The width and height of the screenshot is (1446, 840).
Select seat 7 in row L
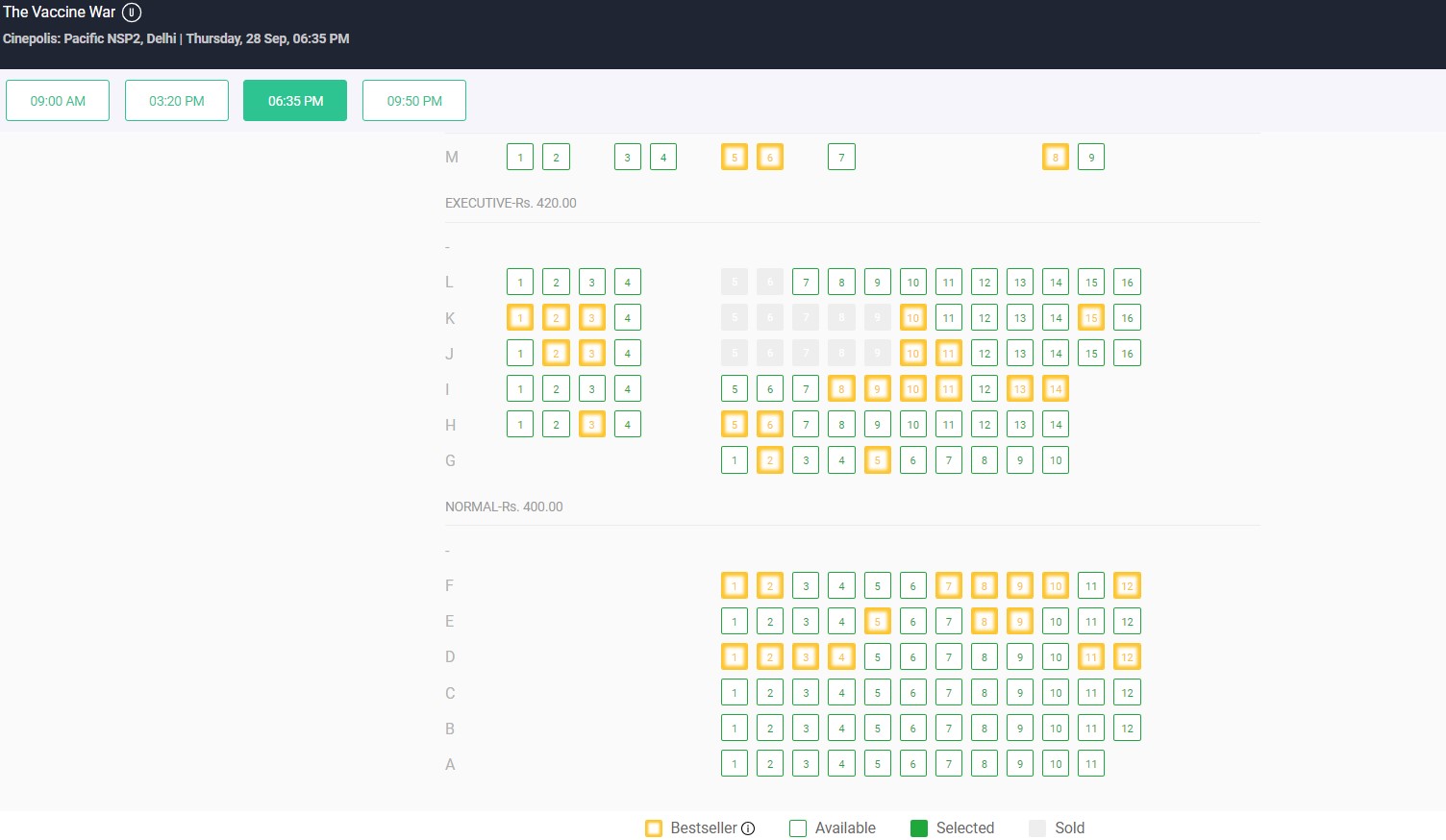point(806,283)
